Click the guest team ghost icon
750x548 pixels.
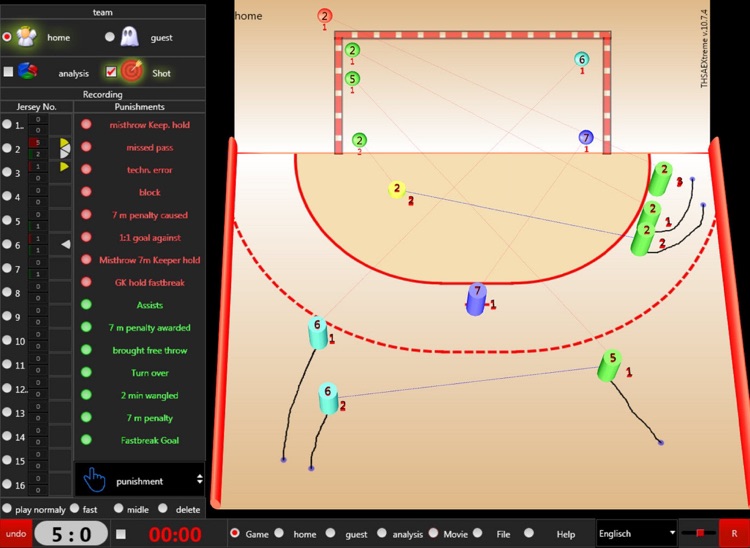(129, 37)
